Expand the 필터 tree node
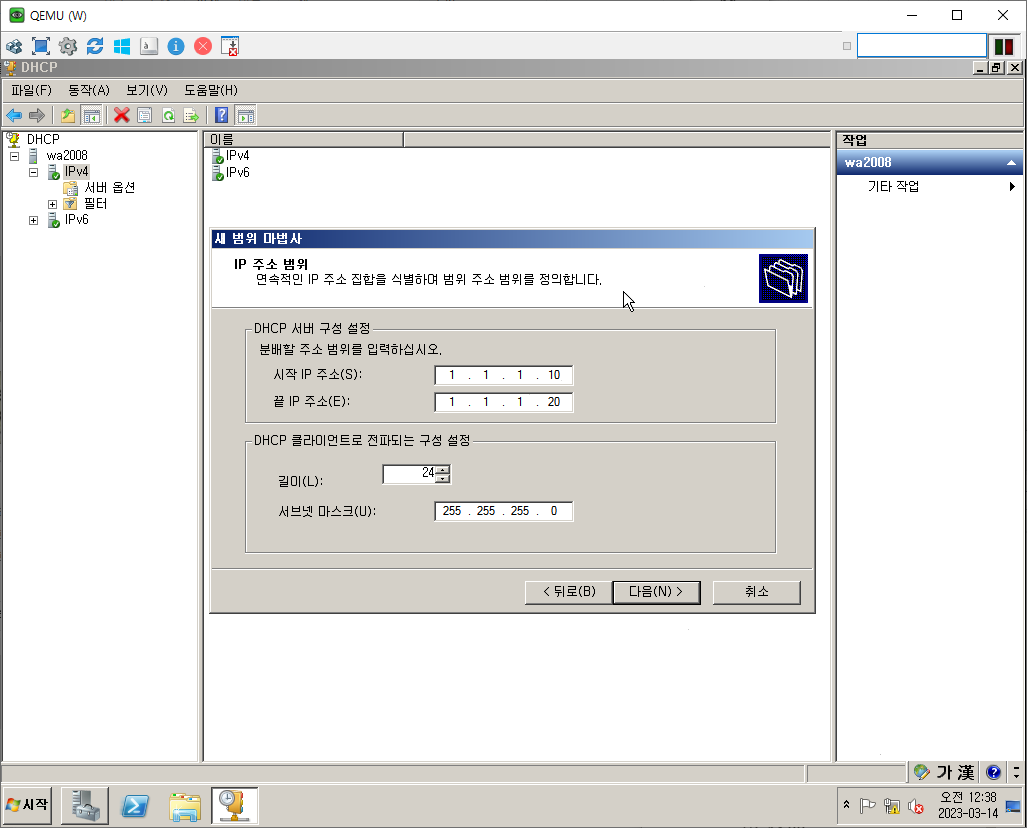The width and height of the screenshot is (1027, 828). click(52, 204)
